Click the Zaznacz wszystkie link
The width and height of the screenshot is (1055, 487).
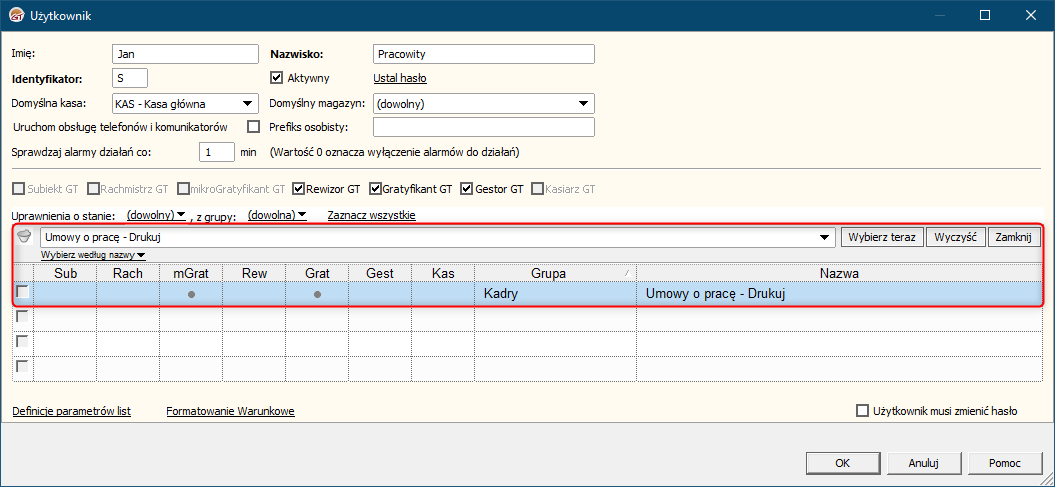[371, 215]
